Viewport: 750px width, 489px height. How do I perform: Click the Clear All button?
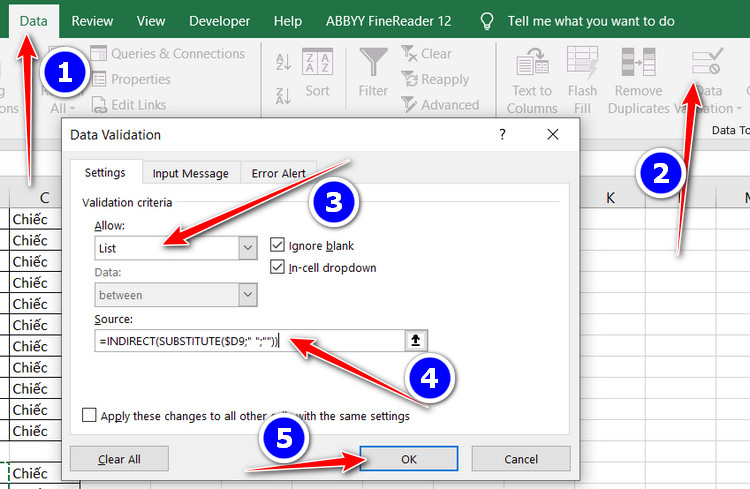(x=119, y=459)
